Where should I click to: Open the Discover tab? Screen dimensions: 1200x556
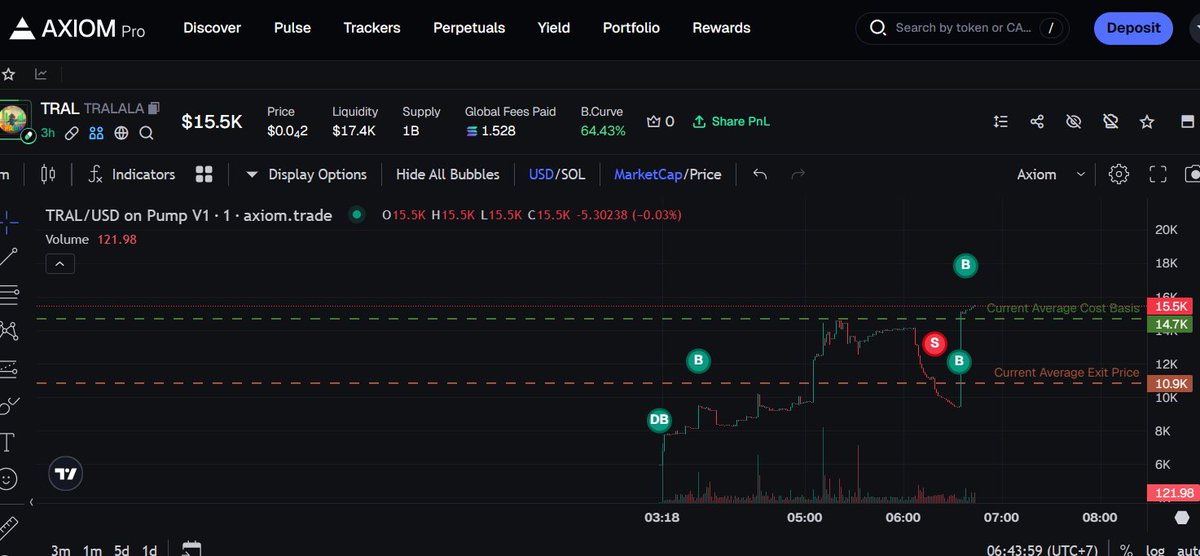pos(212,28)
